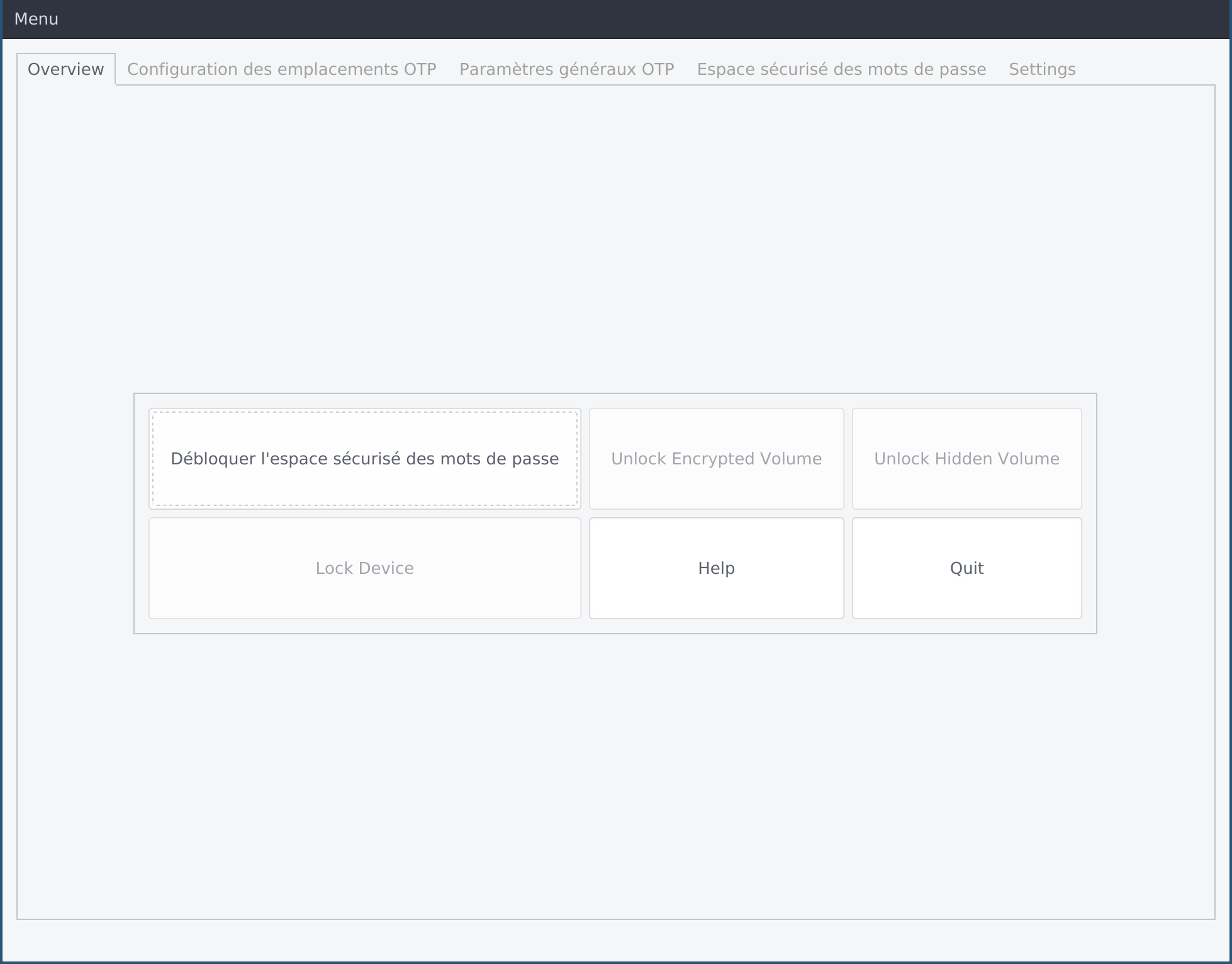Click empty area above the button group

point(615,239)
